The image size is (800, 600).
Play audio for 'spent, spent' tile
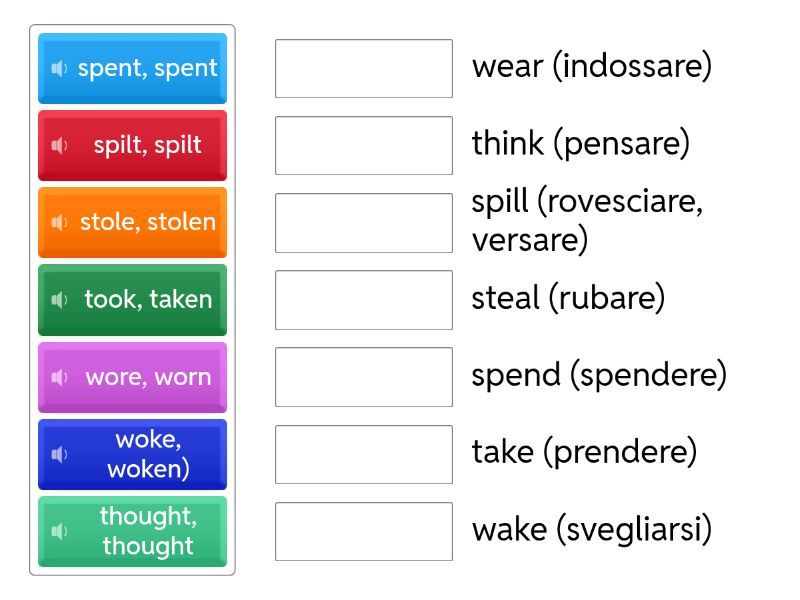point(59,68)
